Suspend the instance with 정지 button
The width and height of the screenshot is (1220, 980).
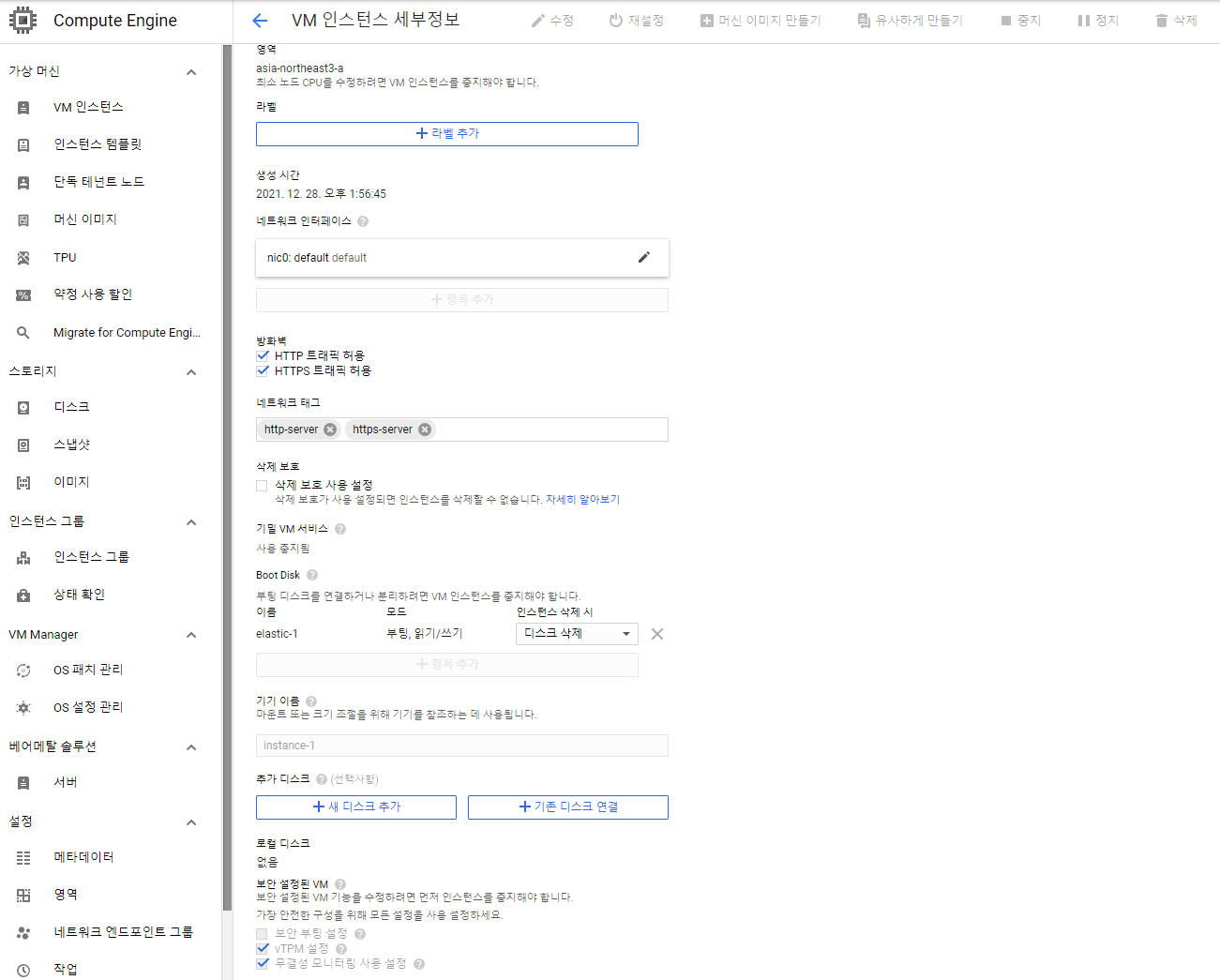[x=1098, y=21]
